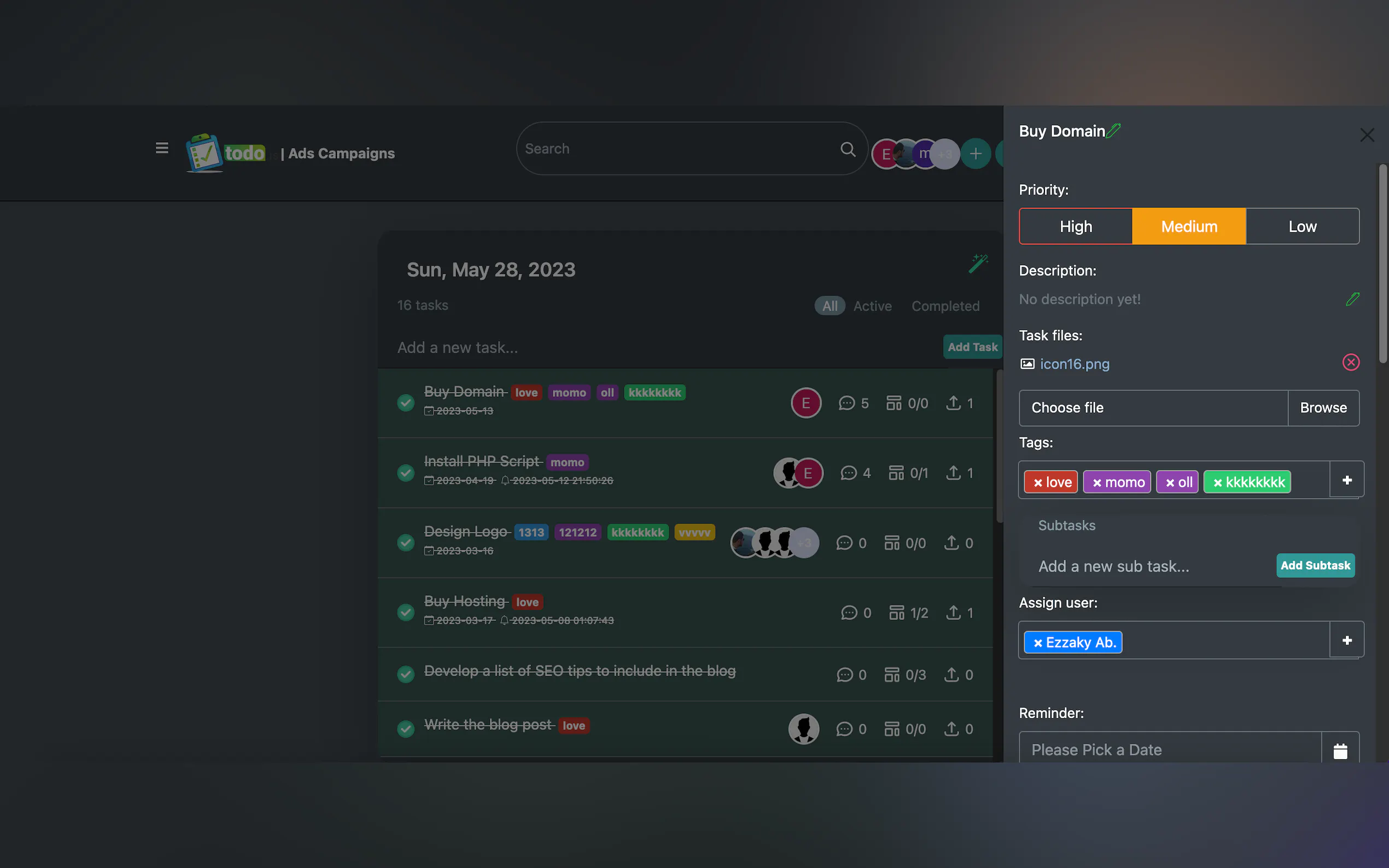Click the search magnifier icon

848,149
